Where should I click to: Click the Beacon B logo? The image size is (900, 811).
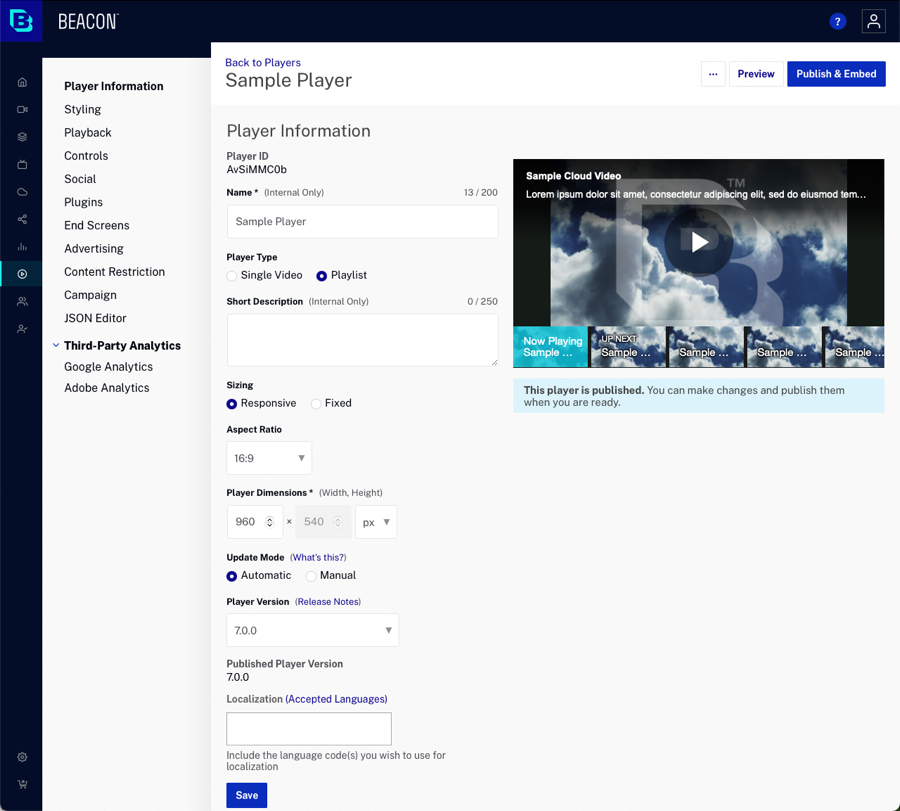pyautogui.click(x=21, y=21)
